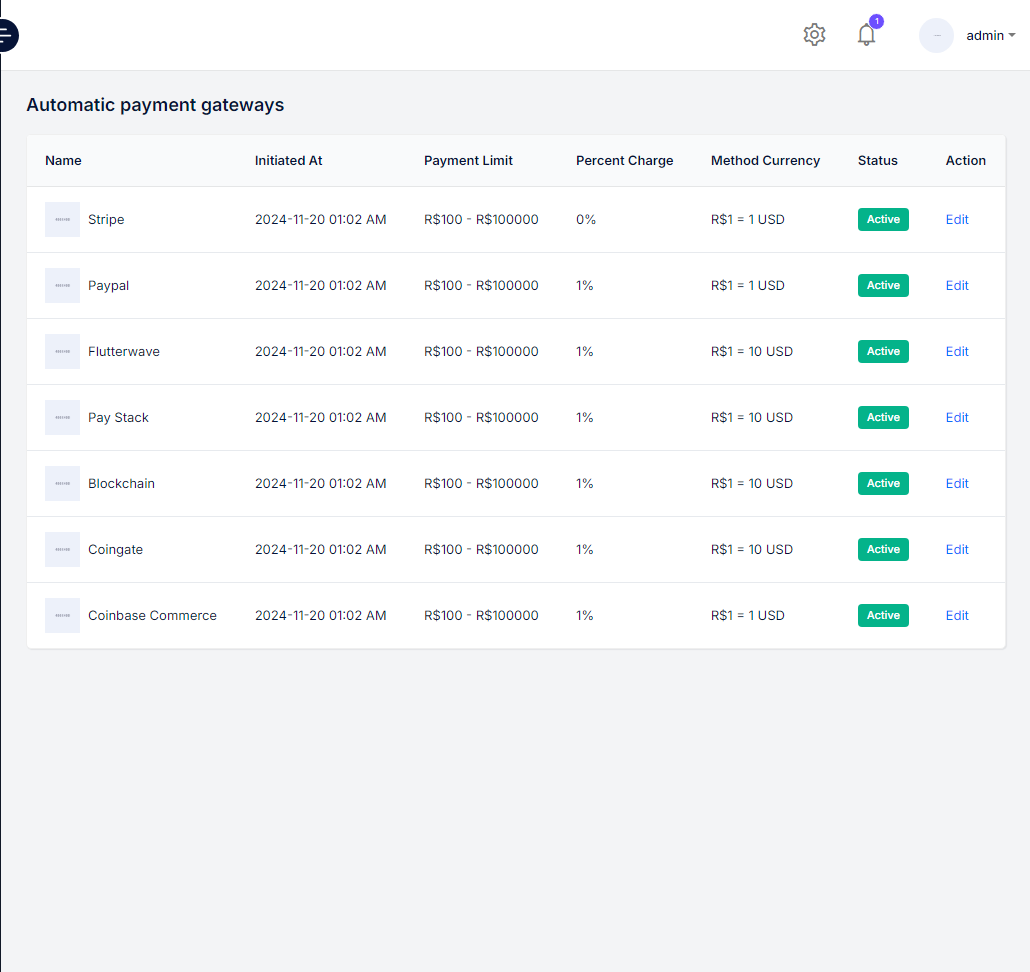Click the Paypal gateway logo thumbnail
Screen dimensions: 1030x972
62,286
